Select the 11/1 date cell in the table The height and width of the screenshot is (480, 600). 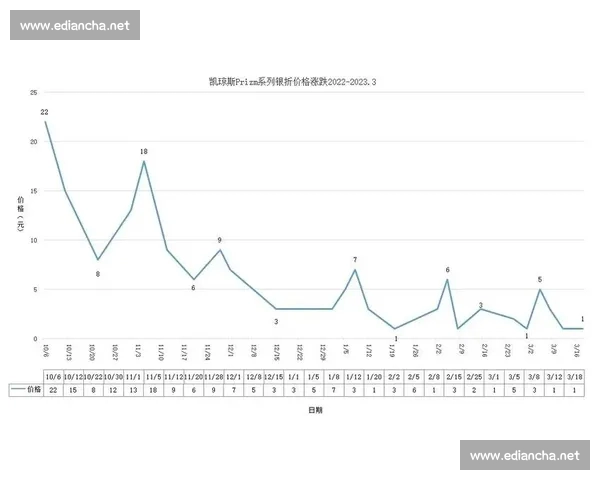pyautogui.click(x=133, y=377)
